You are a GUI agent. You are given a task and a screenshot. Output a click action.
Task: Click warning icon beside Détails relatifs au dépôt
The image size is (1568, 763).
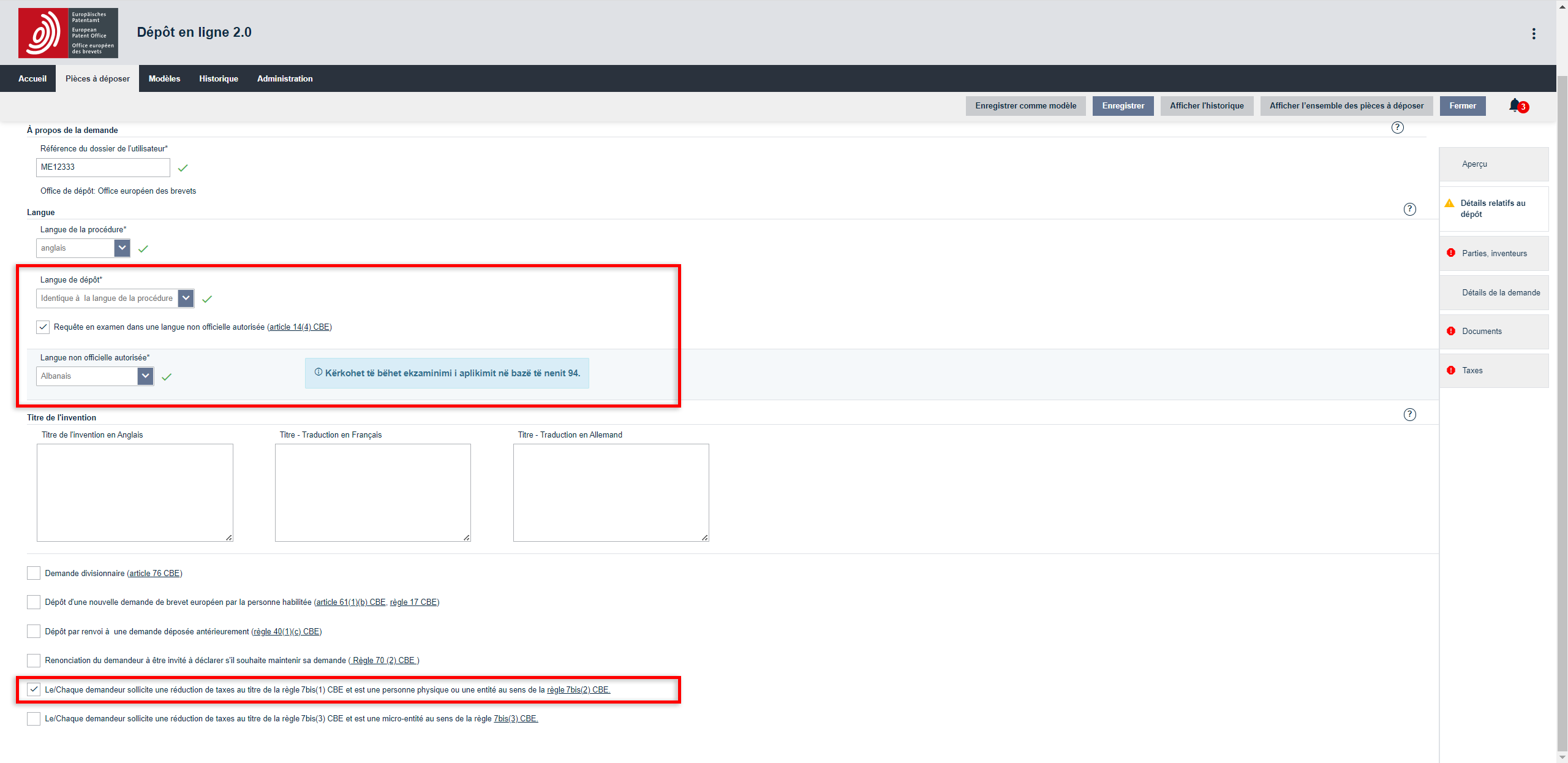click(x=1449, y=203)
